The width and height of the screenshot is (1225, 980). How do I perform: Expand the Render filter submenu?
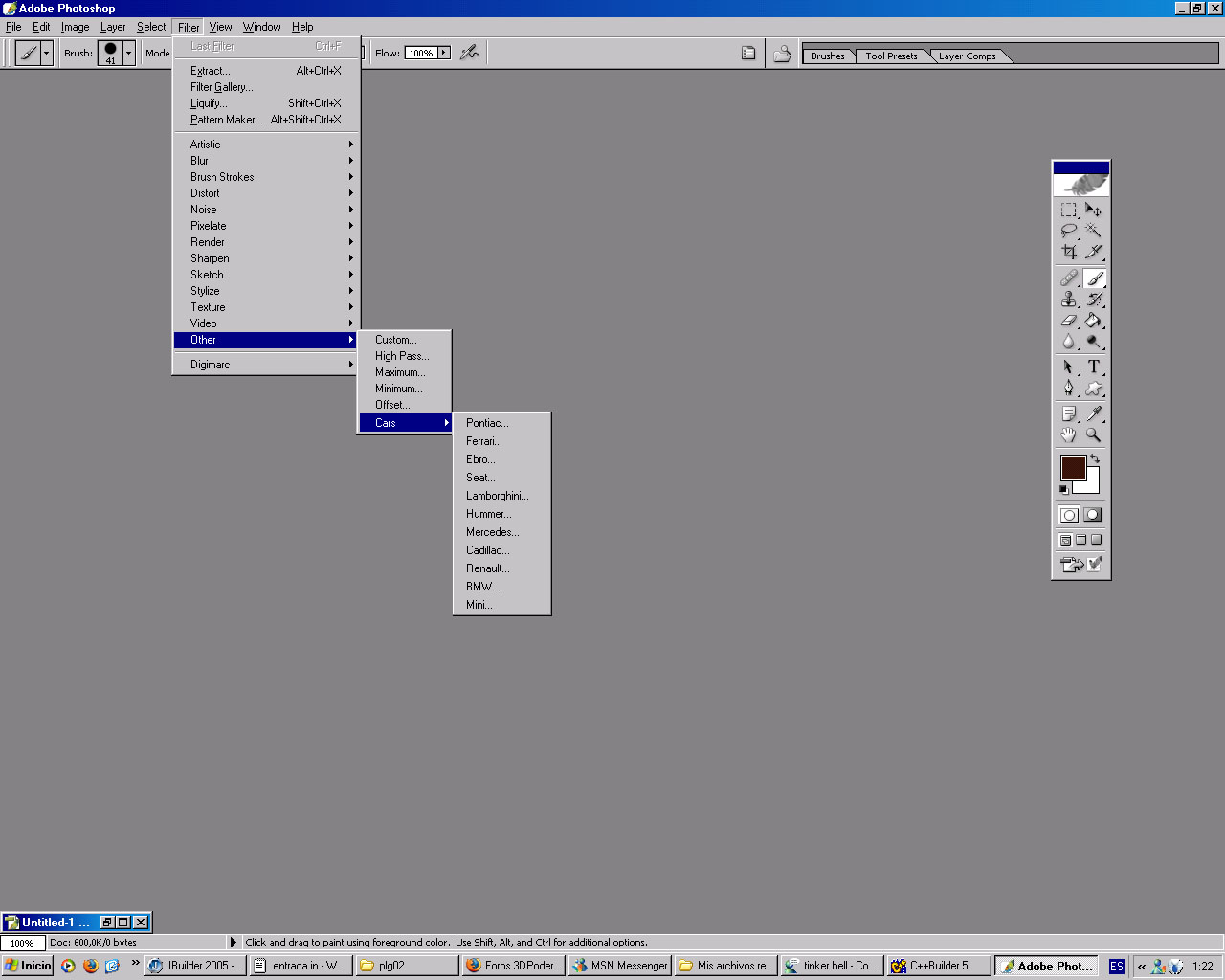(266, 242)
